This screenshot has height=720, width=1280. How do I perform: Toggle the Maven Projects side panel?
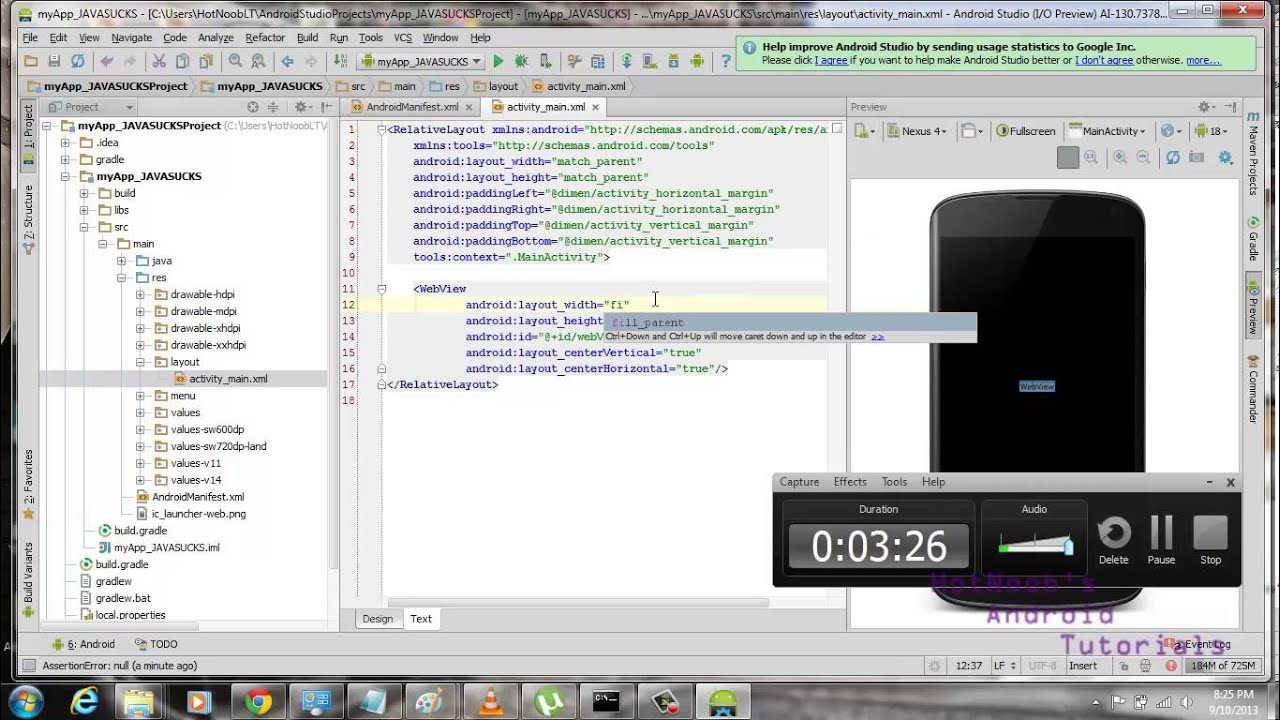[1252, 153]
